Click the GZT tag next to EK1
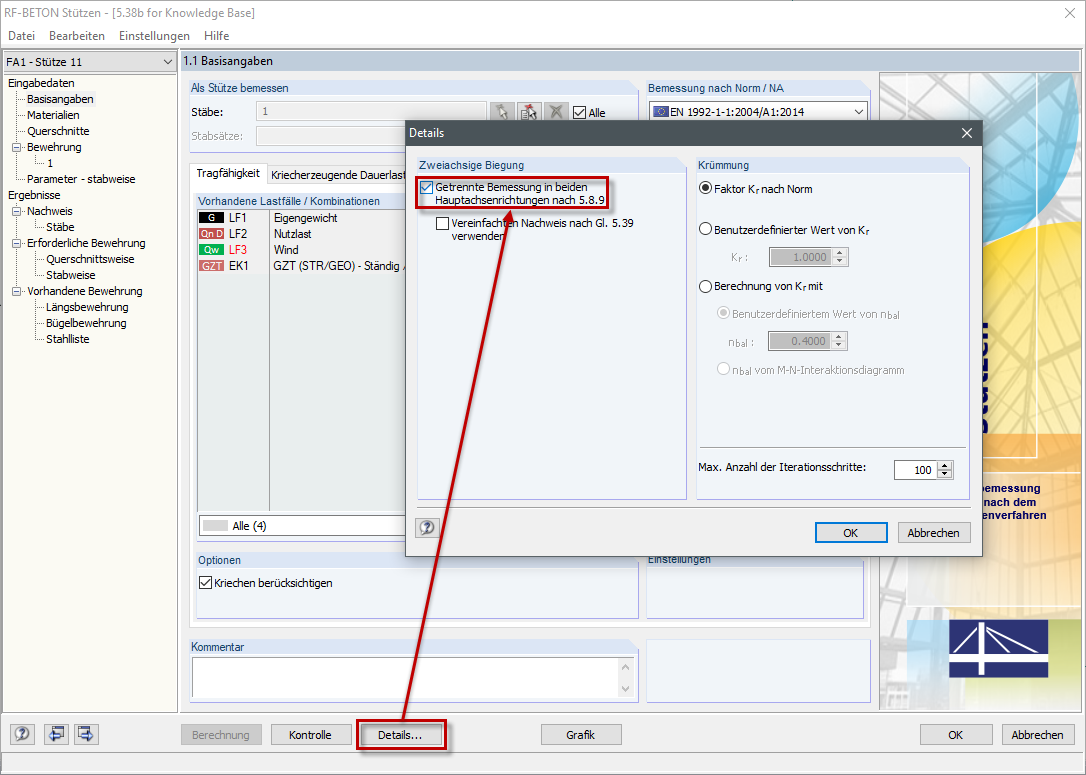This screenshot has width=1086, height=775. (211, 266)
